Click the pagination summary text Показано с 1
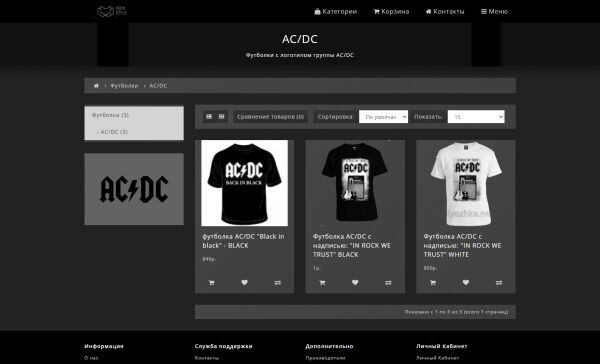This screenshot has height=364, width=600. pyautogui.click(x=457, y=312)
